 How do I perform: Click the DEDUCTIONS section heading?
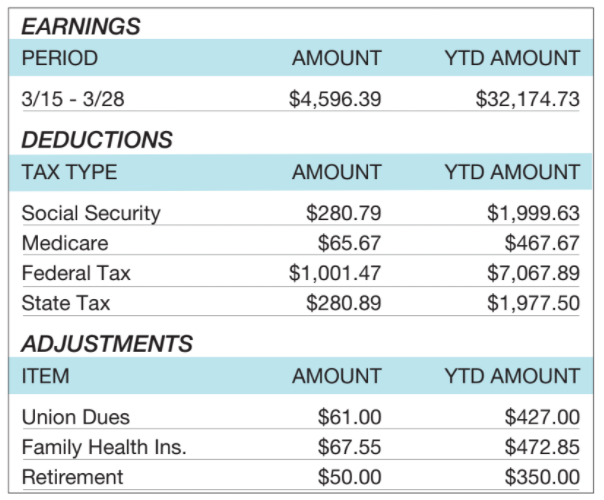[x=97, y=140]
